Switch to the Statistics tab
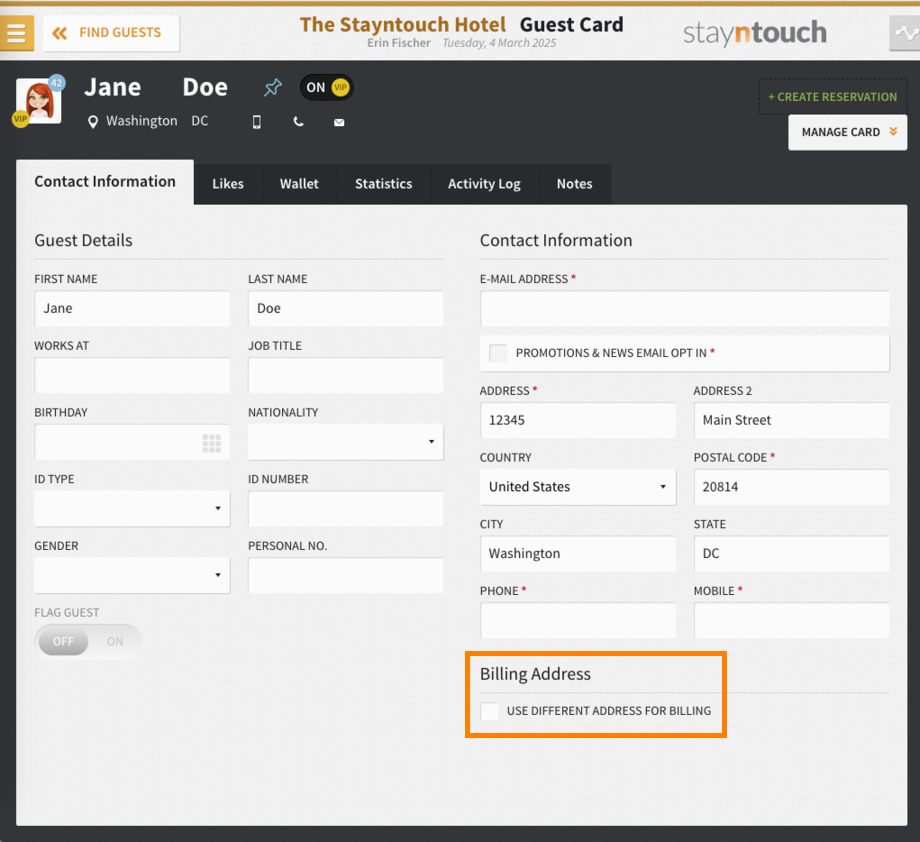Screen dimensions: 920x842 384,184
